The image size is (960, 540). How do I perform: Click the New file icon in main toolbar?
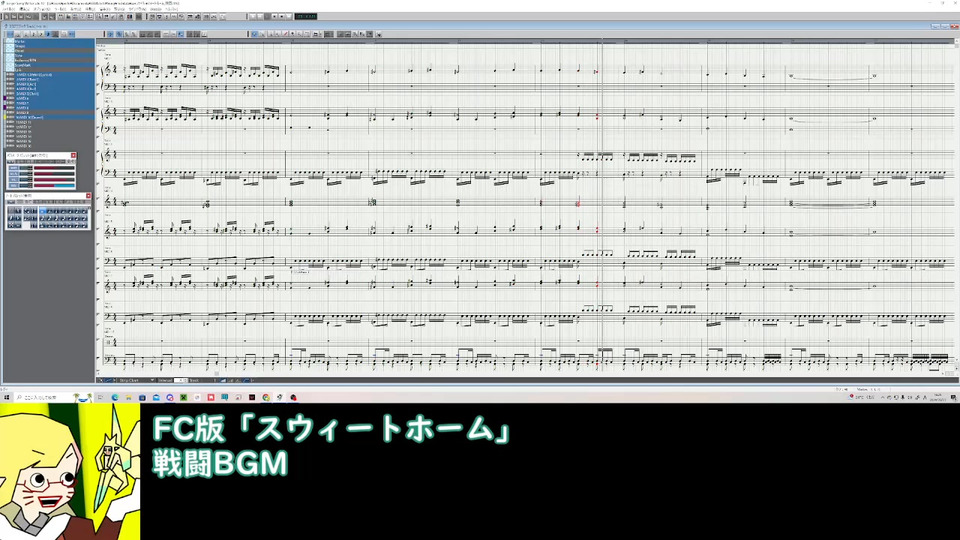(7, 17)
